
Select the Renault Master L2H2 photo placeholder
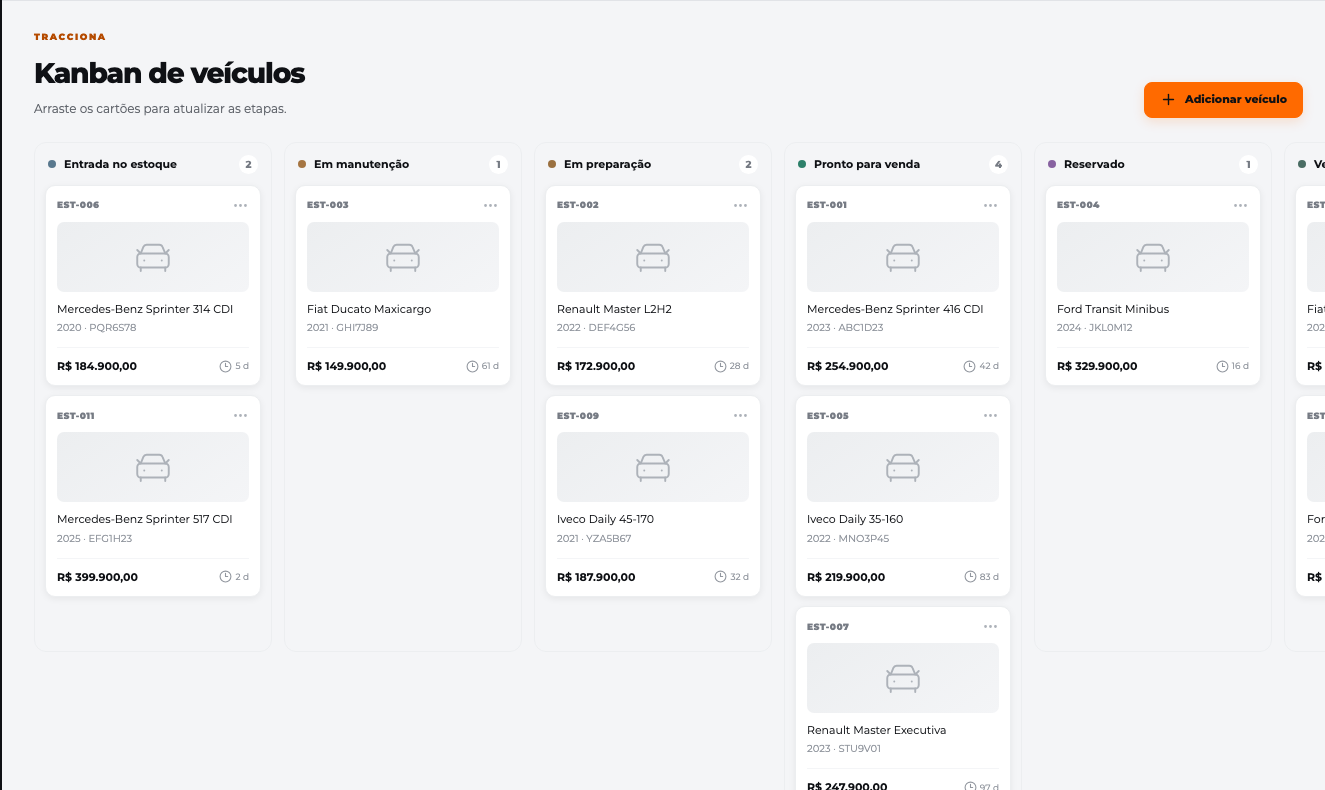coord(653,257)
